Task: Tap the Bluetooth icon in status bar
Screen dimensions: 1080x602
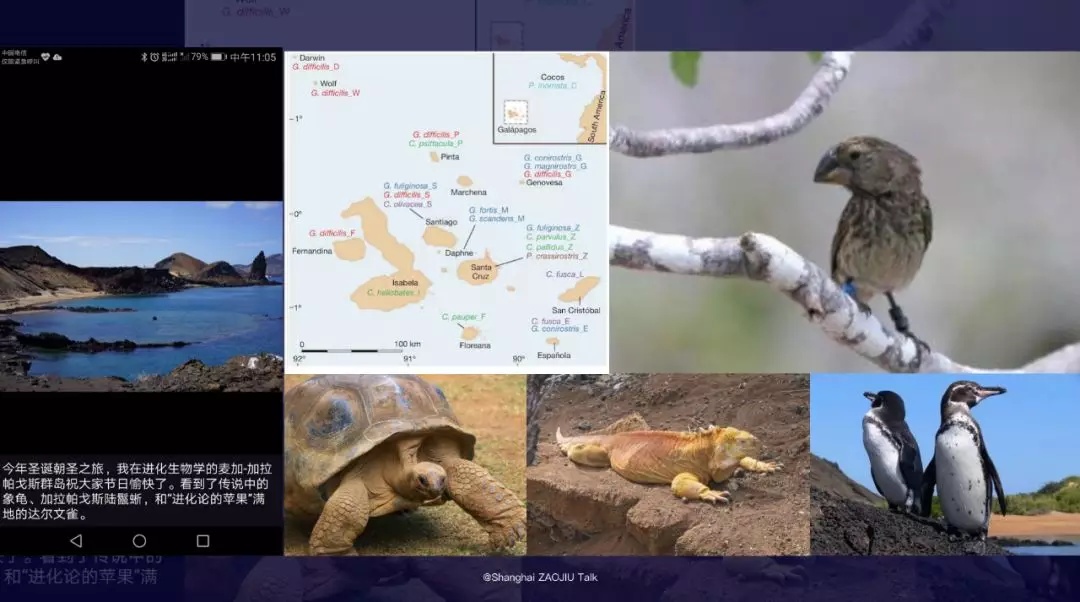Action: click(143, 57)
